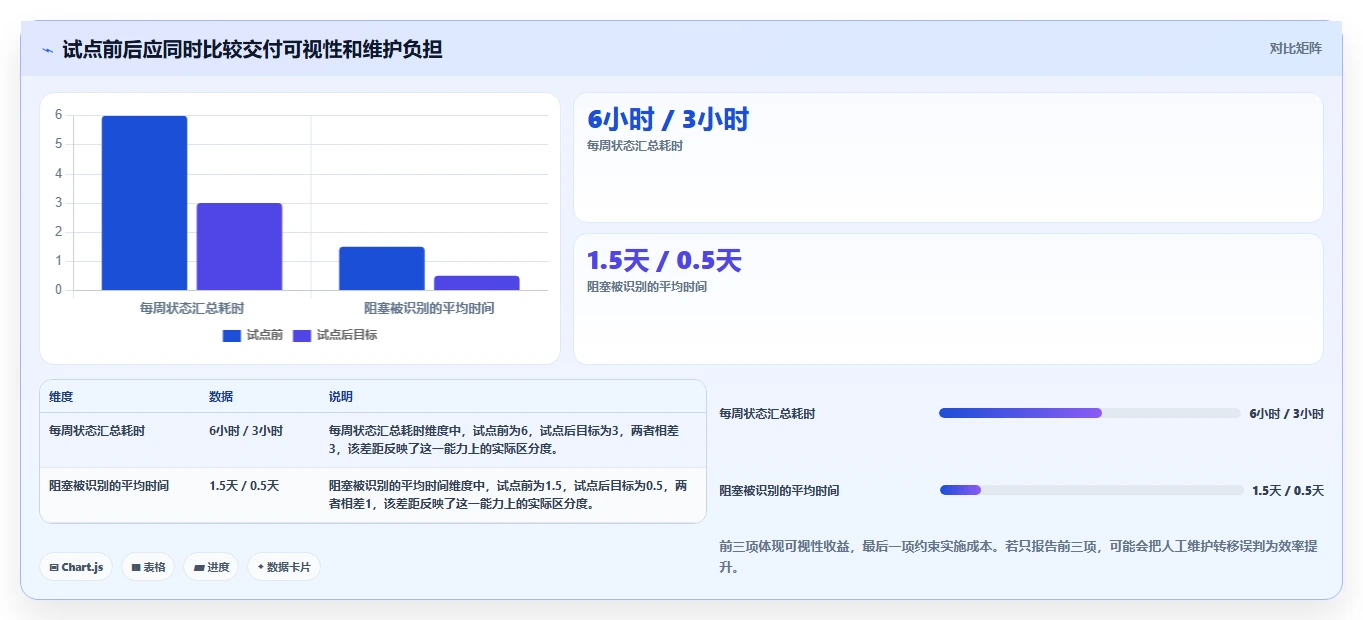Click the tallest 试点前 bar for 每周状态汇总耗时
The image size is (1363, 620).
[x=144, y=203]
